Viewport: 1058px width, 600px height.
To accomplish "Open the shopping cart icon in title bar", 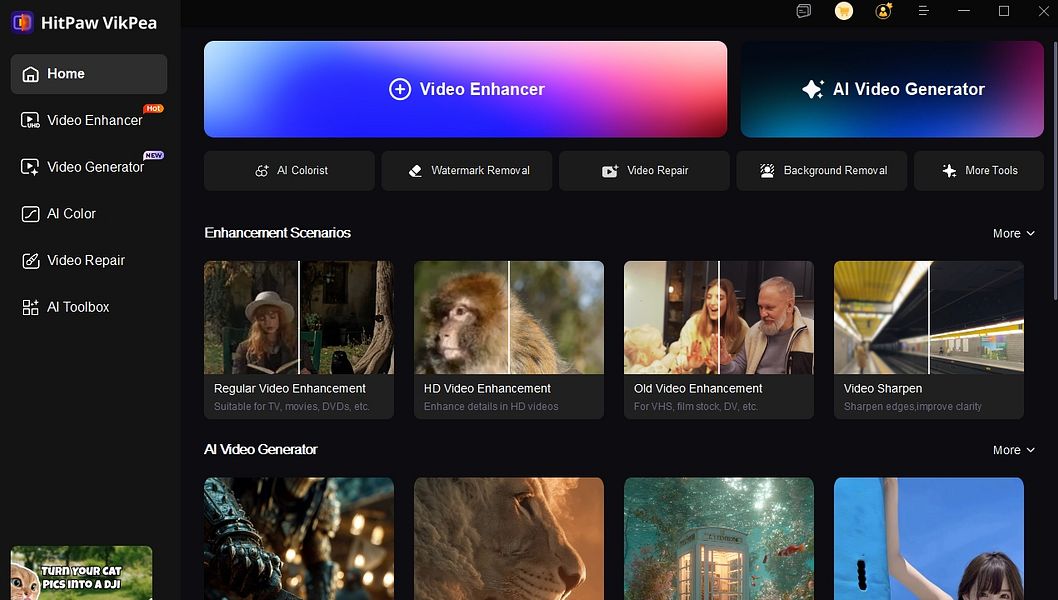I will 843,11.
